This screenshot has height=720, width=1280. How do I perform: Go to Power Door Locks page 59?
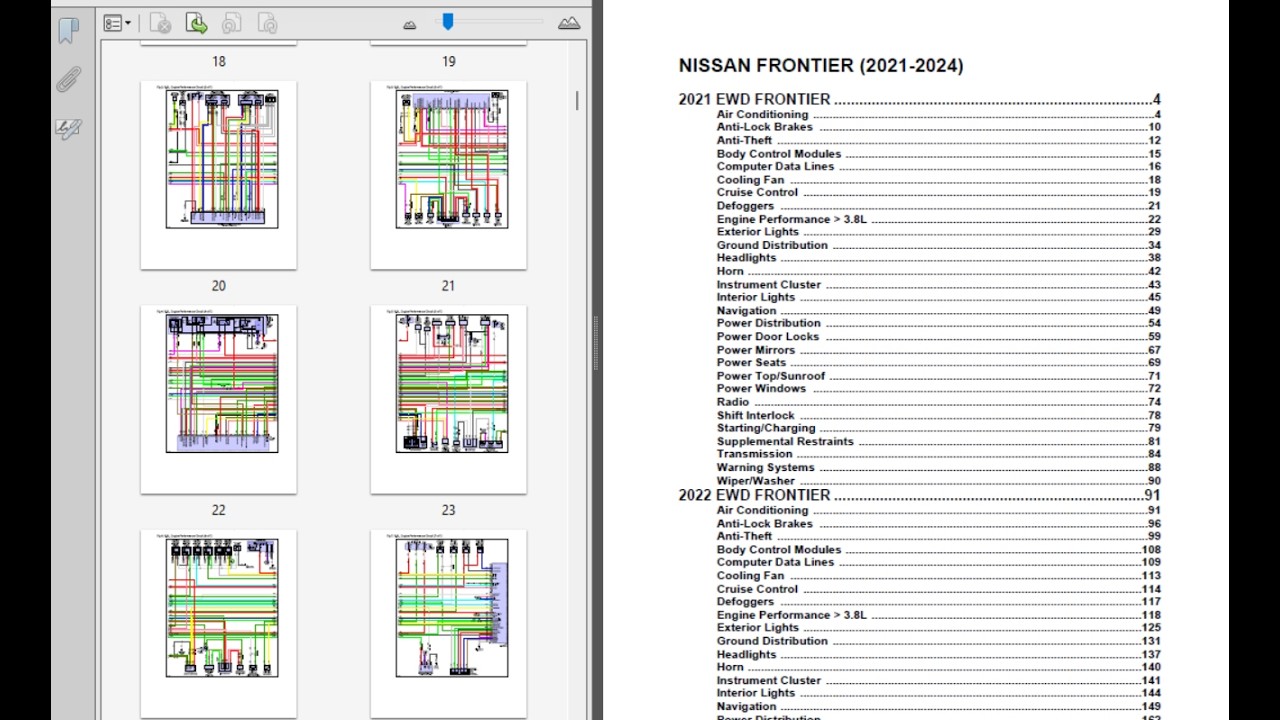point(938,337)
